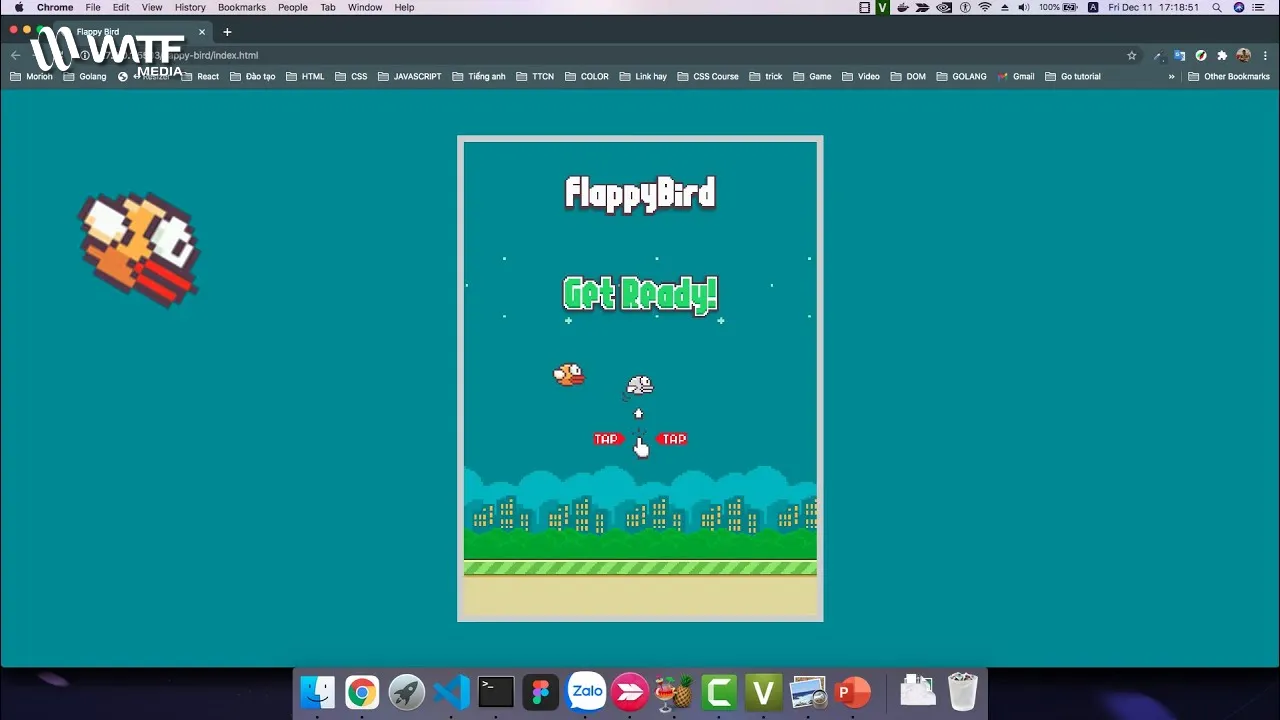Open the JAVASCRIPT bookmarks folder
Screen dimensions: 1280x720
point(409,76)
